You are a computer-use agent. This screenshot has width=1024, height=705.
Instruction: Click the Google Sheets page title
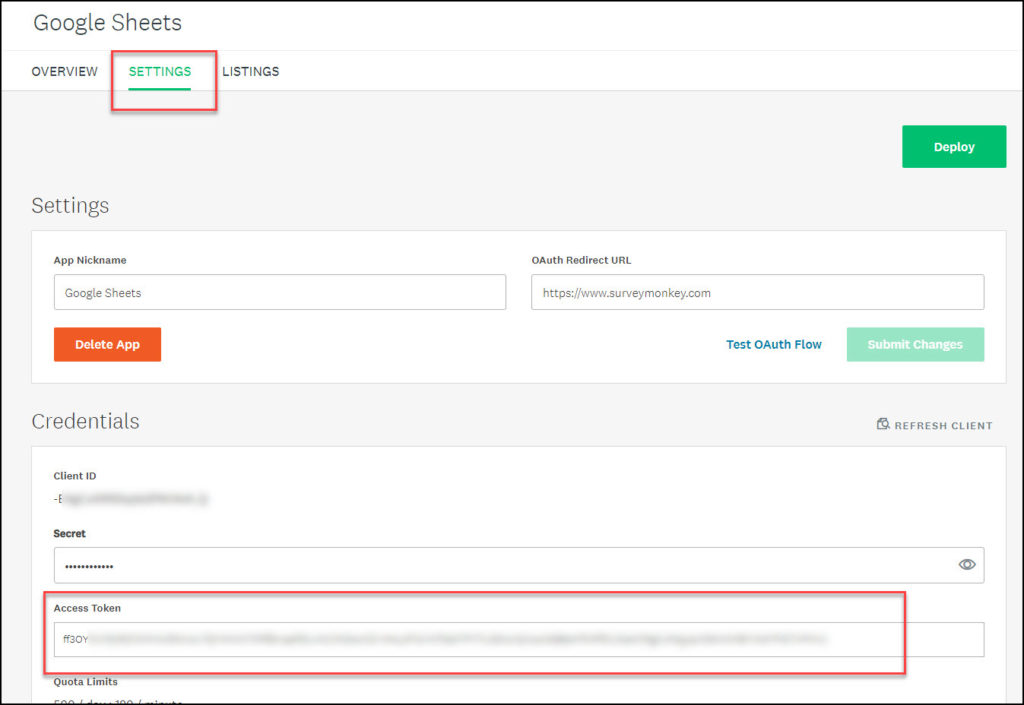point(107,22)
